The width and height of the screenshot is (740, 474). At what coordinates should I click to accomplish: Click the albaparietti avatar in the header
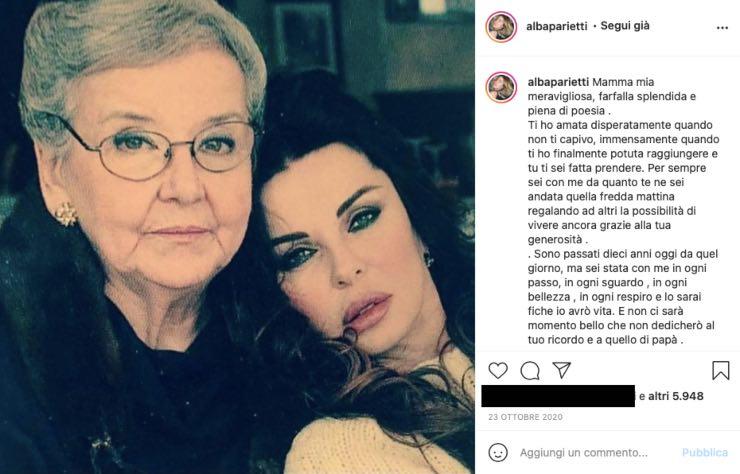click(x=501, y=27)
